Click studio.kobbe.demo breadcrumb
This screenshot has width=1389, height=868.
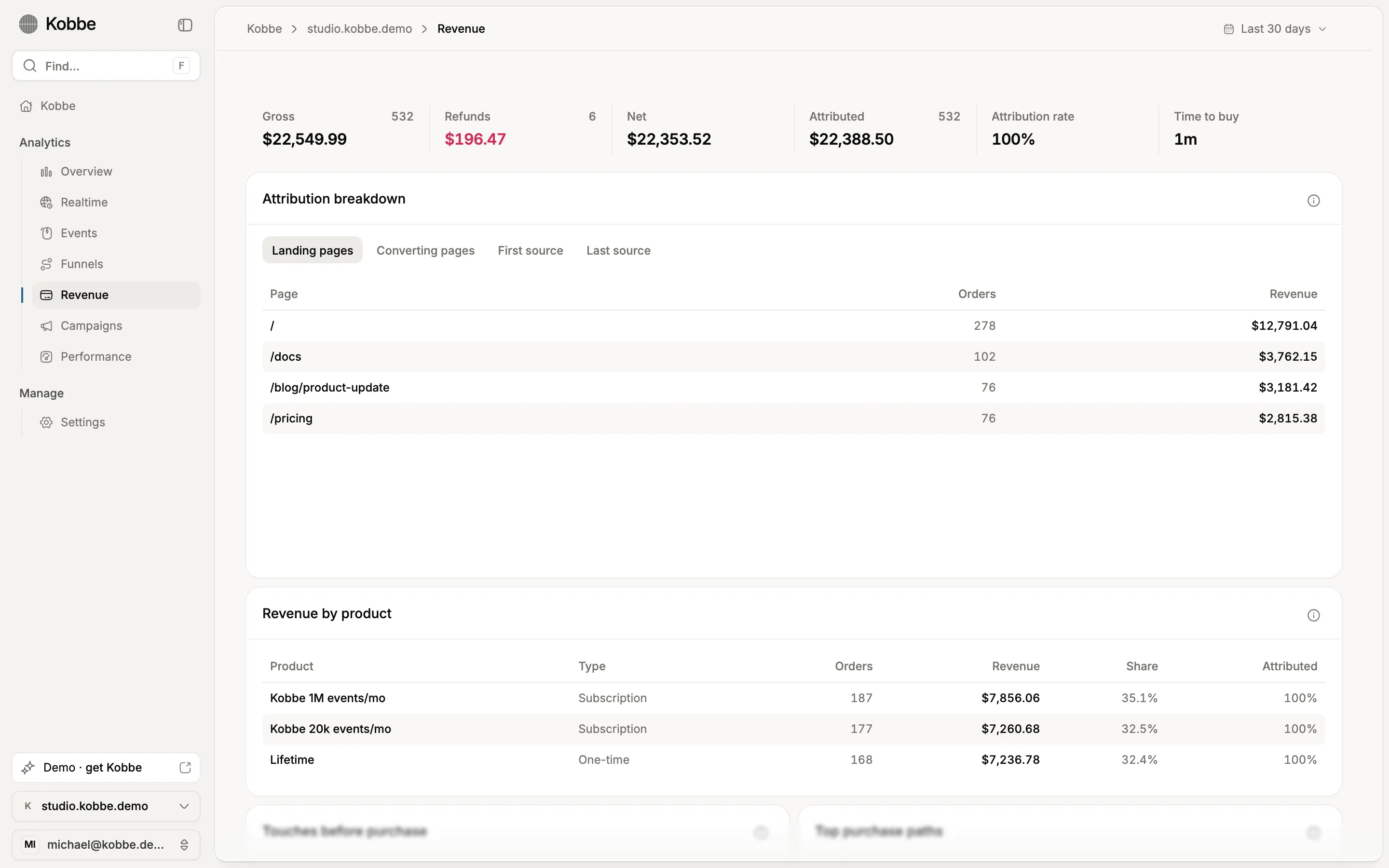click(359, 29)
